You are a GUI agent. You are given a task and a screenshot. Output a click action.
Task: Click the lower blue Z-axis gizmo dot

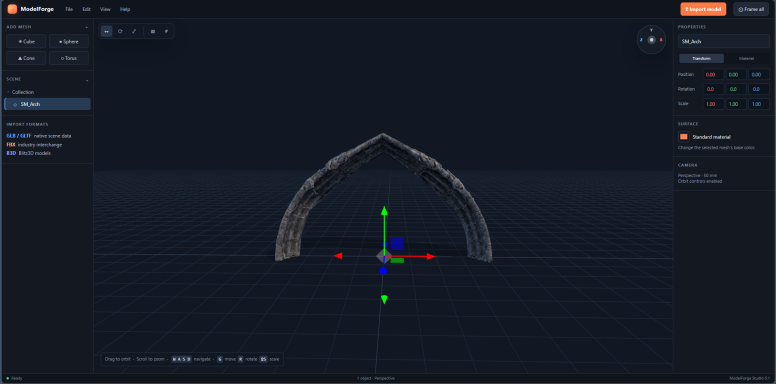(x=383, y=271)
